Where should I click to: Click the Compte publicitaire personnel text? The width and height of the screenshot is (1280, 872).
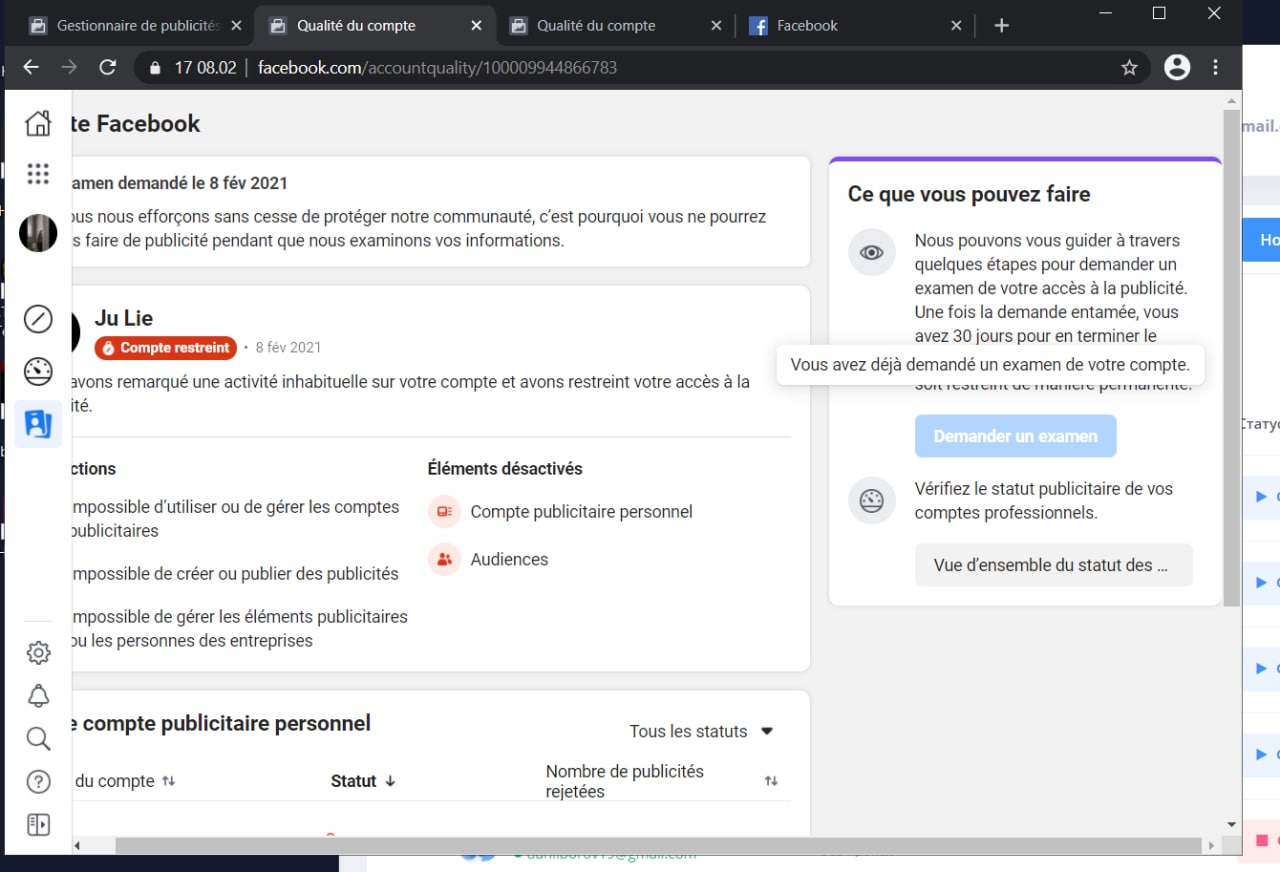pyautogui.click(x=581, y=511)
